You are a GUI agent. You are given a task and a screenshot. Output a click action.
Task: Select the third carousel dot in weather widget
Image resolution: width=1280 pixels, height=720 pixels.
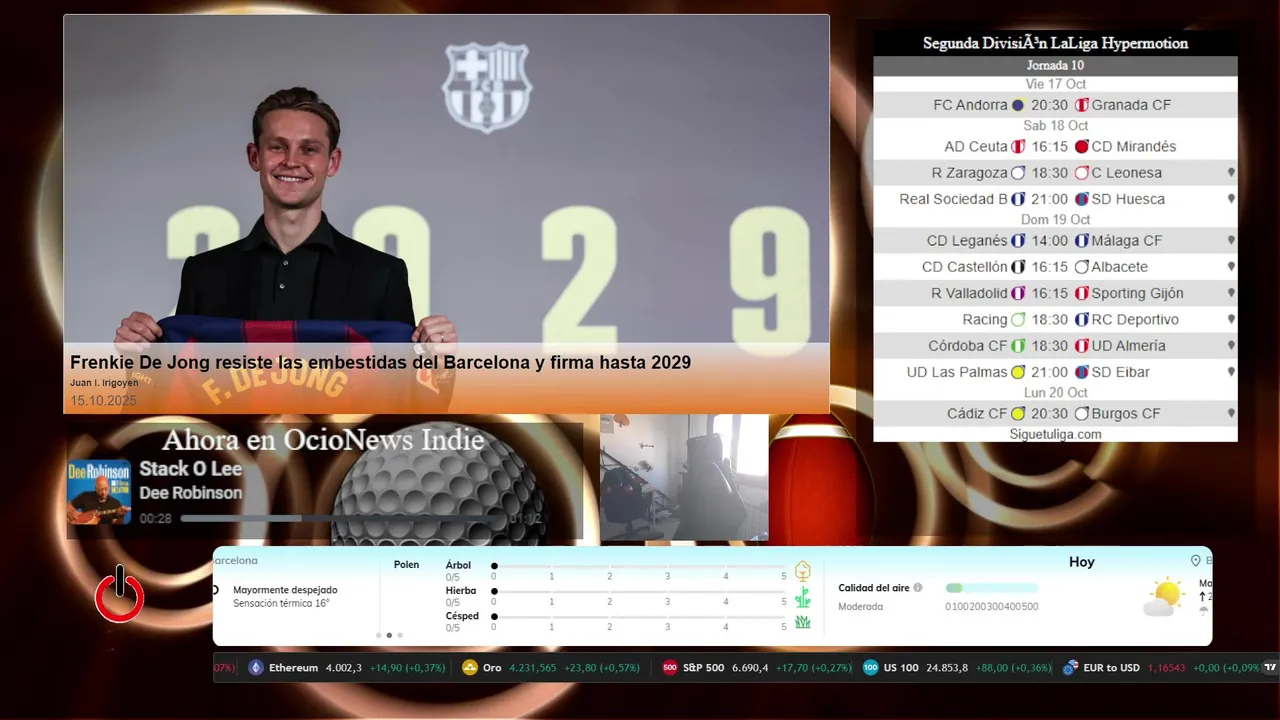(400, 635)
